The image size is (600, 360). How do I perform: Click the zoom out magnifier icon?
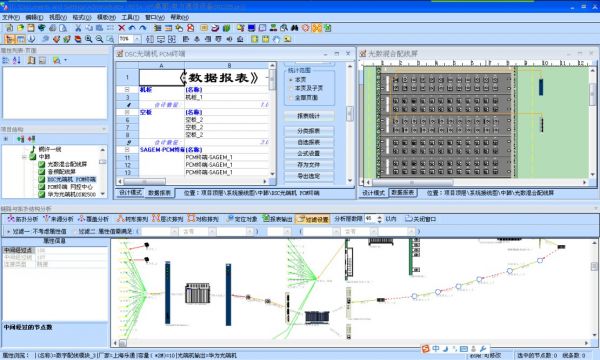(99, 39)
